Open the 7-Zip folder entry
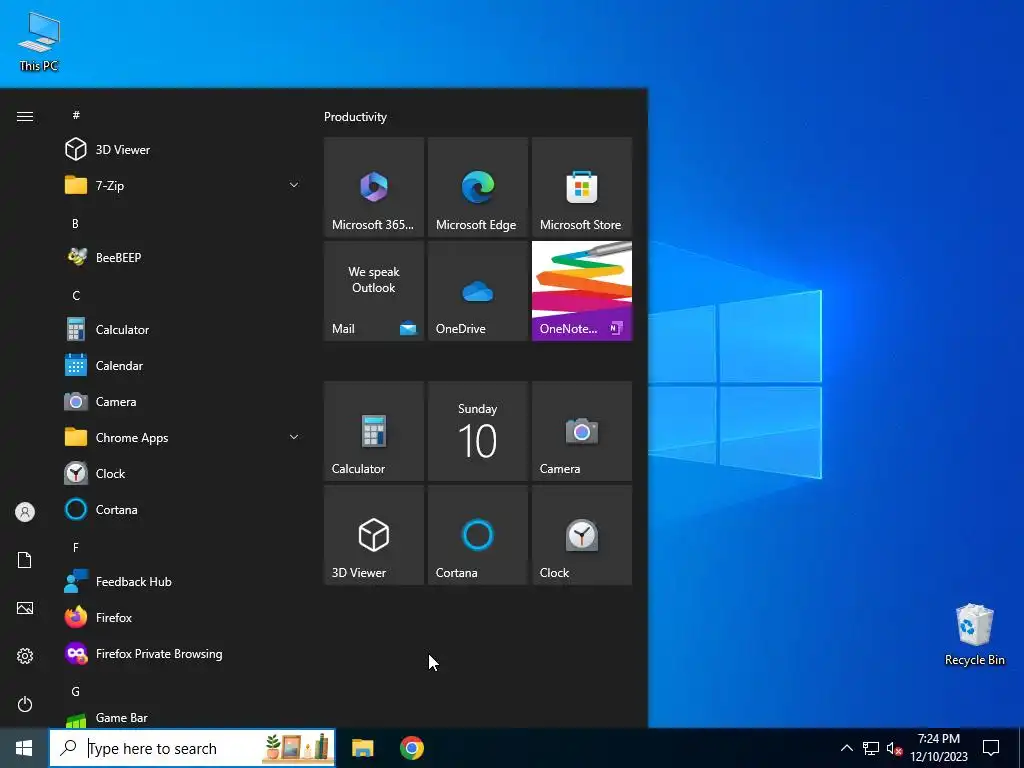The height and width of the screenshot is (768, 1024). pos(183,185)
